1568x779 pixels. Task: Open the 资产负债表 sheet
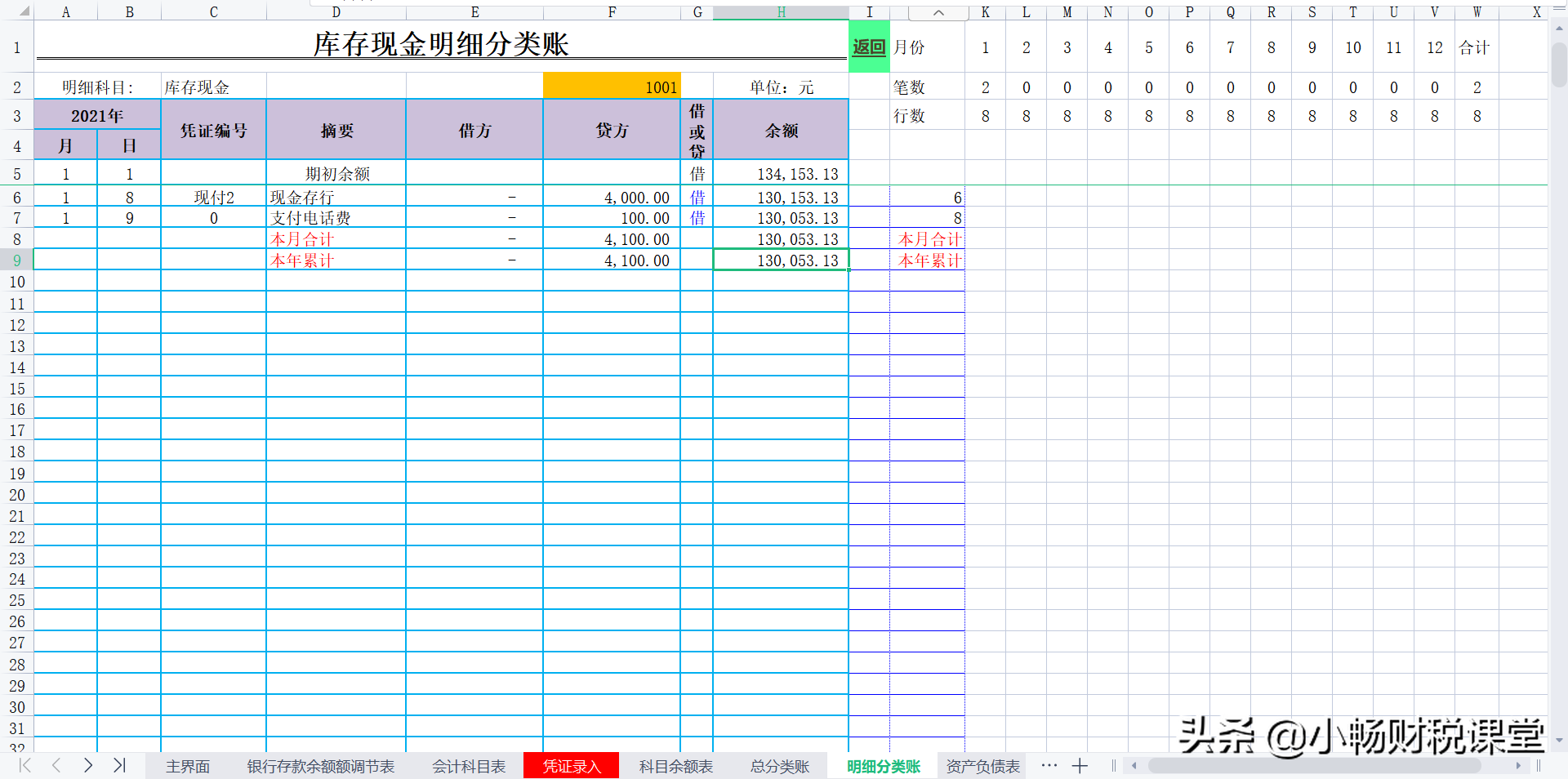point(981,766)
